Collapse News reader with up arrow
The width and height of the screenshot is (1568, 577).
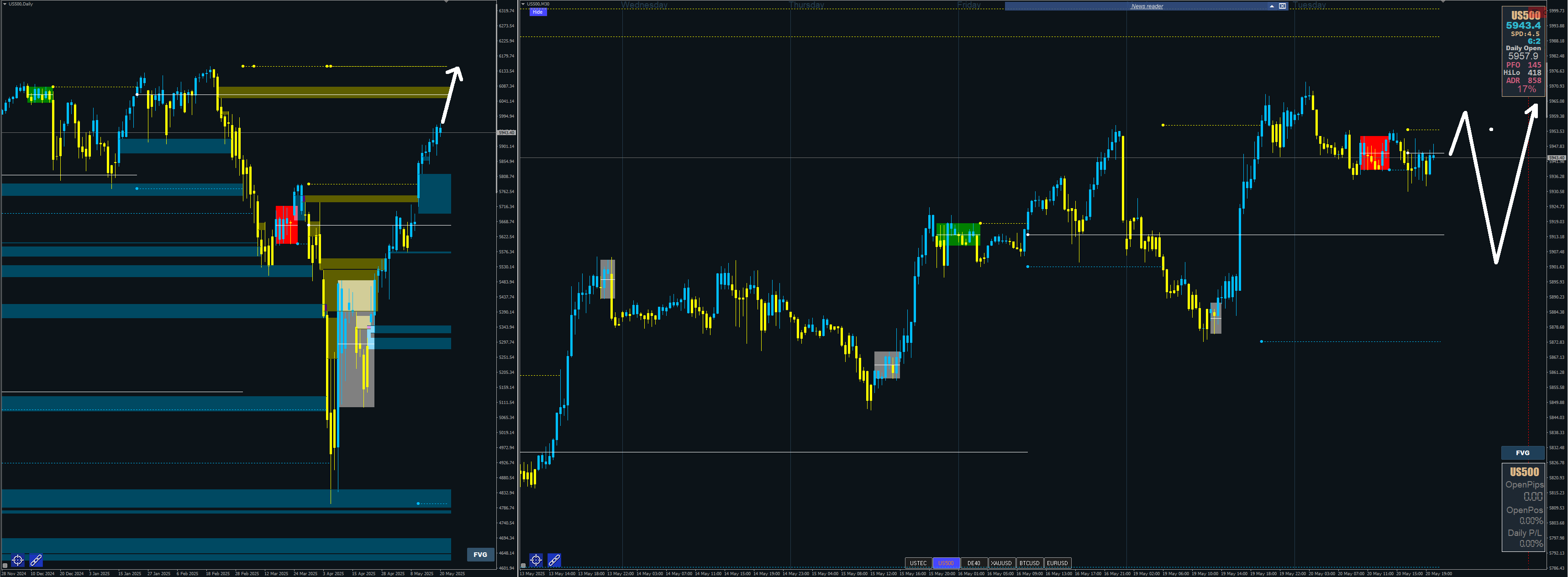[x=1272, y=6]
